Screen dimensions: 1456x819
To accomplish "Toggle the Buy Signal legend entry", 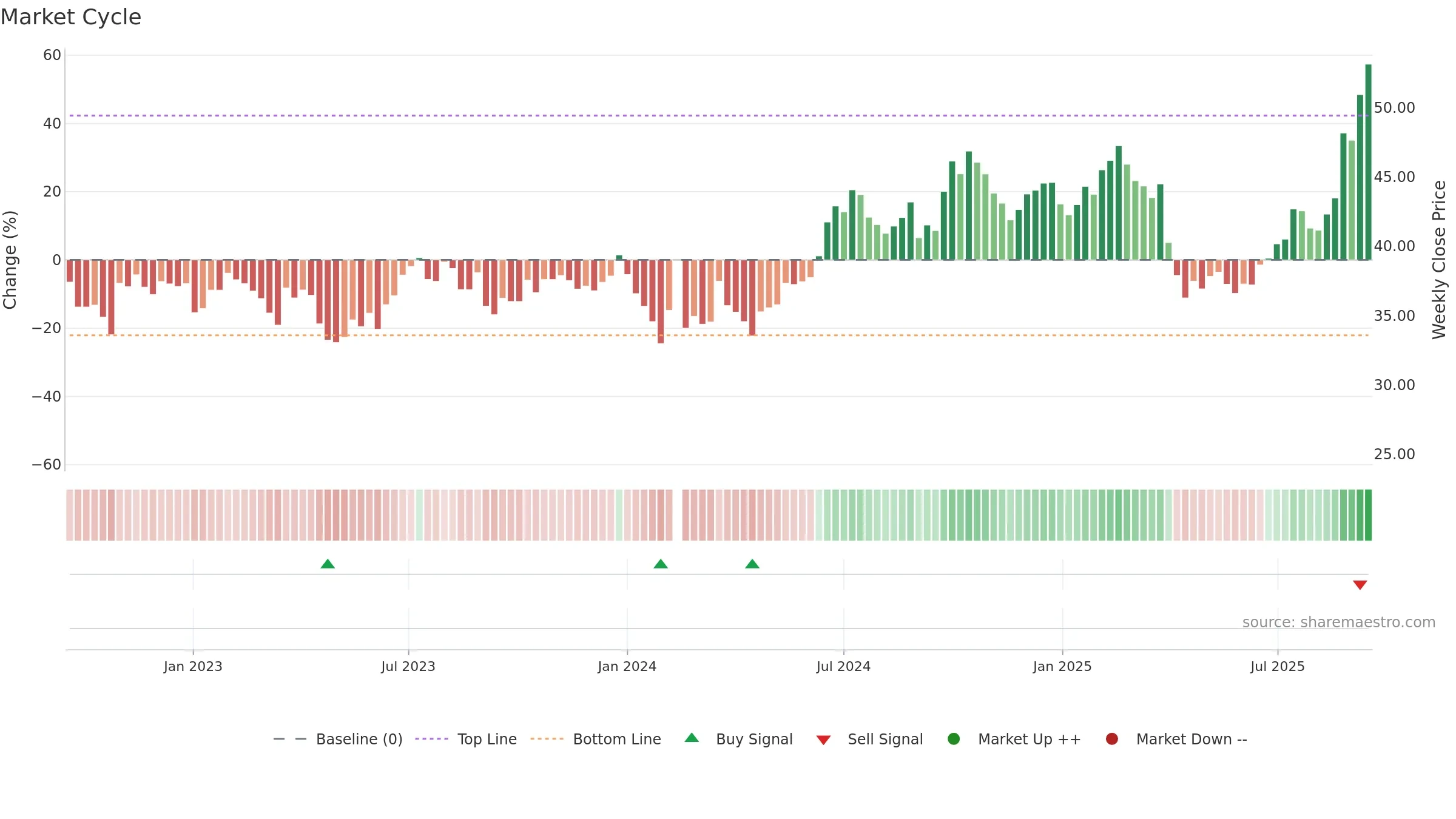I will pos(738,739).
